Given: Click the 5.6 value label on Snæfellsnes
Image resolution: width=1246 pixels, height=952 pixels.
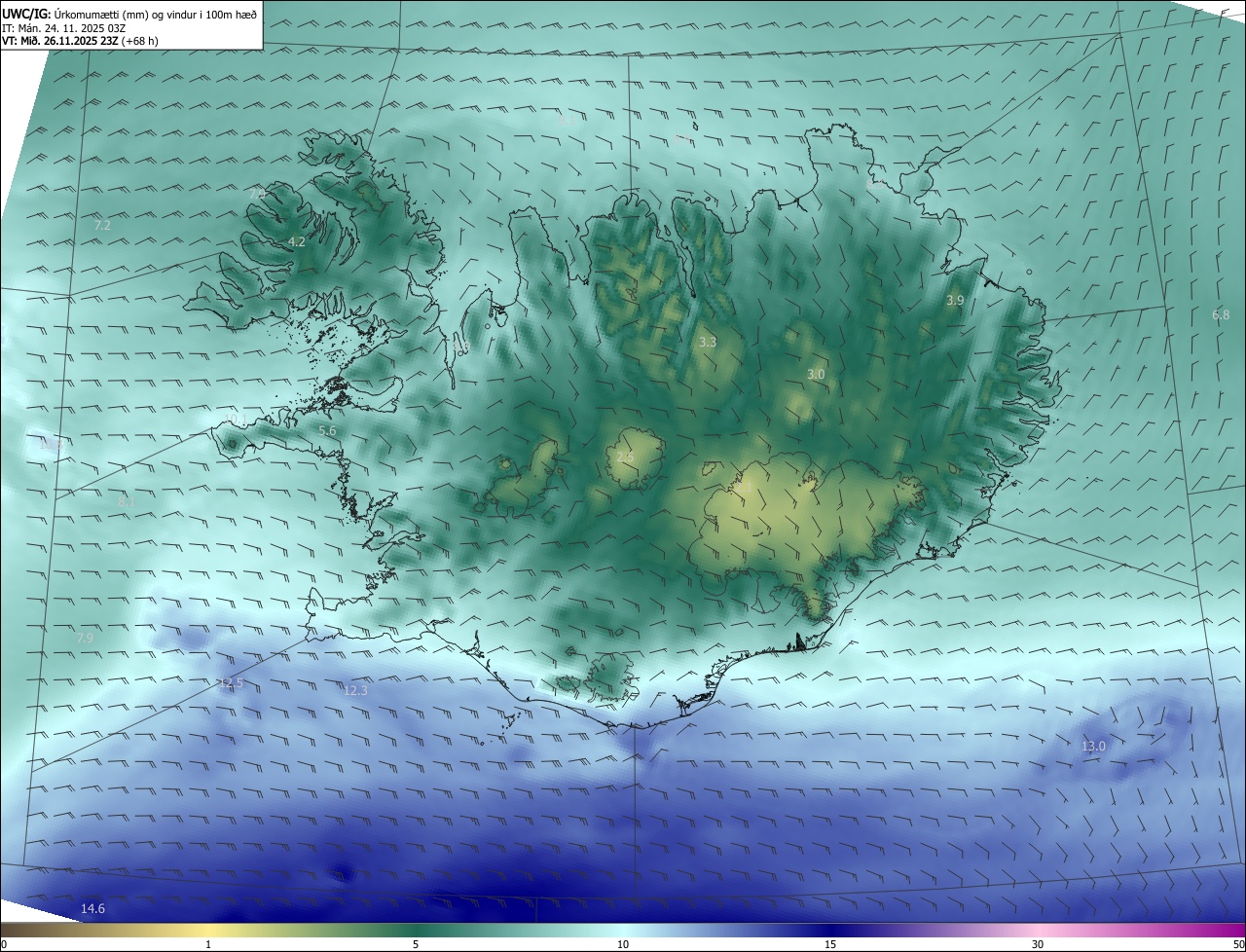Looking at the screenshot, I should [x=327, y=430].
